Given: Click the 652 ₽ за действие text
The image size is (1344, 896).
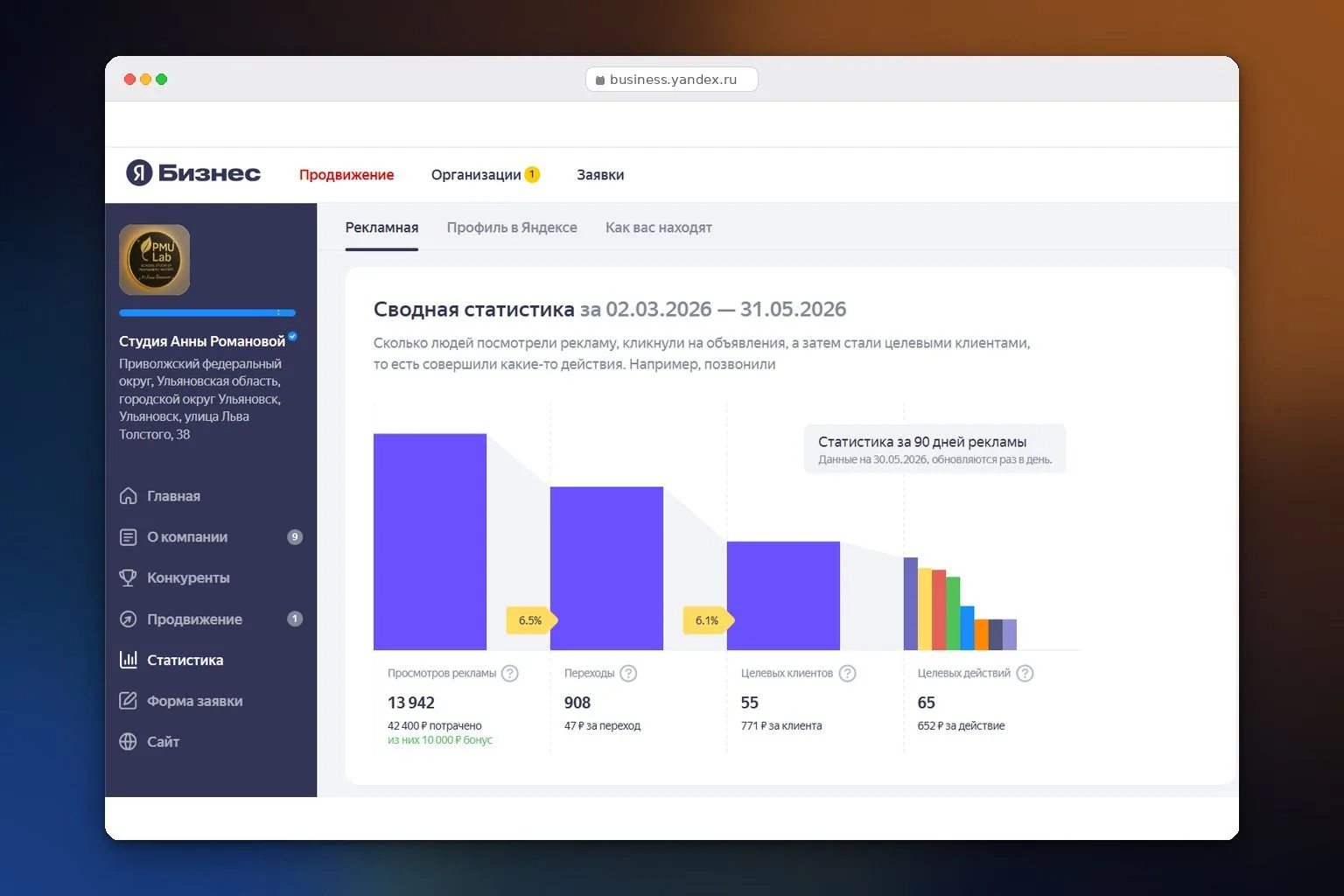Looking at the screenshot, I should point(961,725).
